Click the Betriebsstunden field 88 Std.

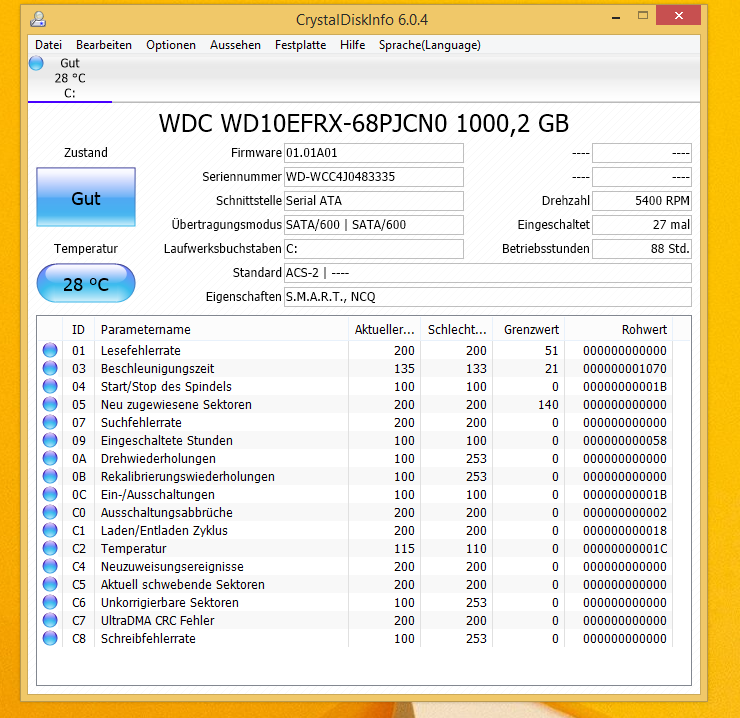click(x=642, y=249)
